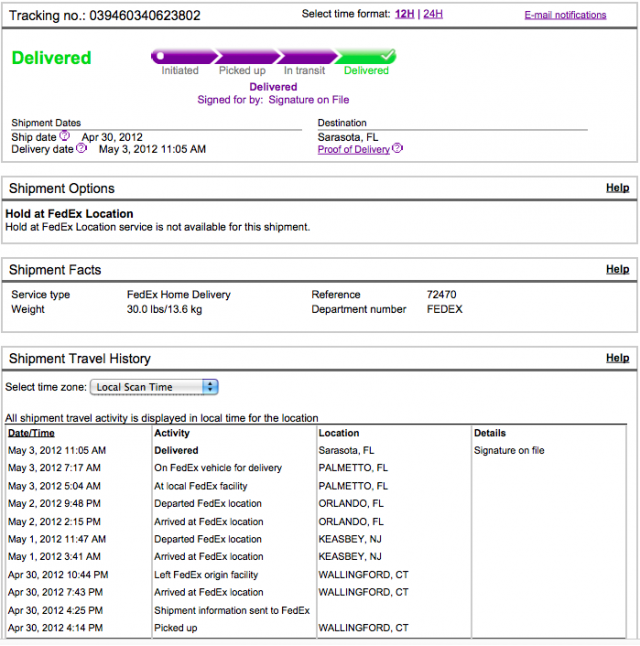The image size is (640, 646).
Task: Click bold 'Delivered' activity in history table
Action: (x=176, y=451)
